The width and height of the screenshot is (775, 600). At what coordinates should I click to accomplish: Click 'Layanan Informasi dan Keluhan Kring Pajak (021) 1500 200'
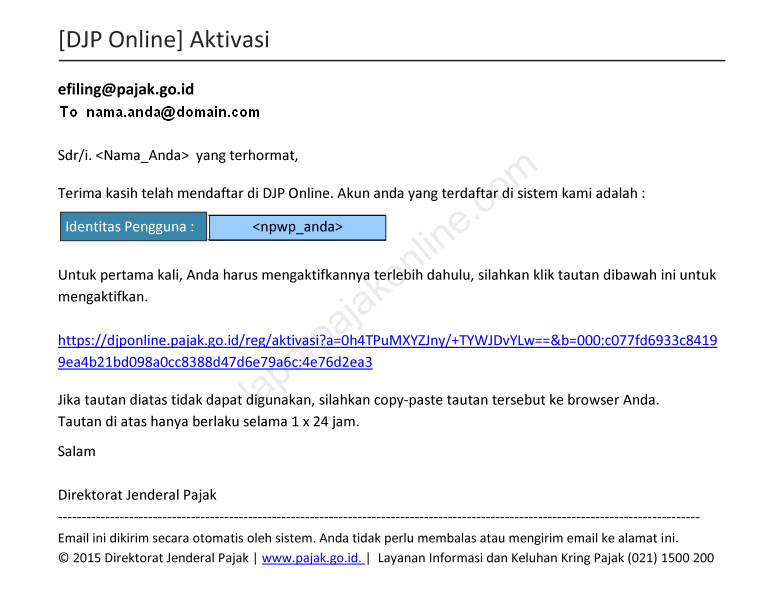[x=546, y=558]
